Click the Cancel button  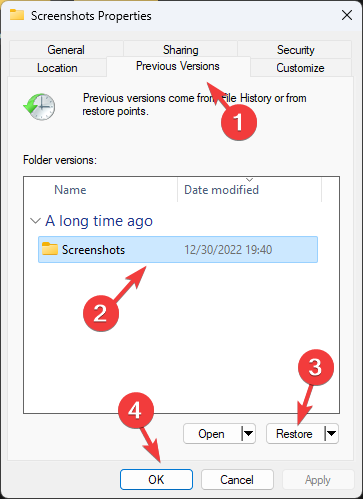[x=237, y=480]
